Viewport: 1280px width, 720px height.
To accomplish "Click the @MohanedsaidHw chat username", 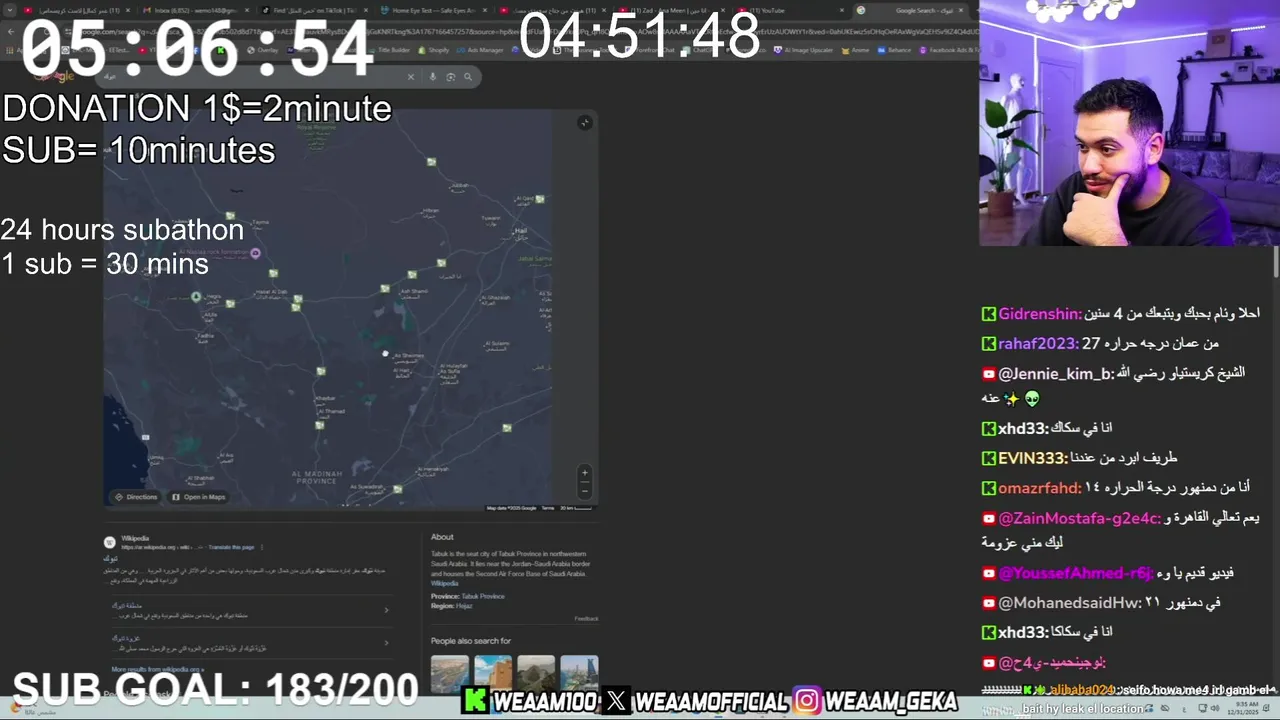I will click(x=1070, y=602).
